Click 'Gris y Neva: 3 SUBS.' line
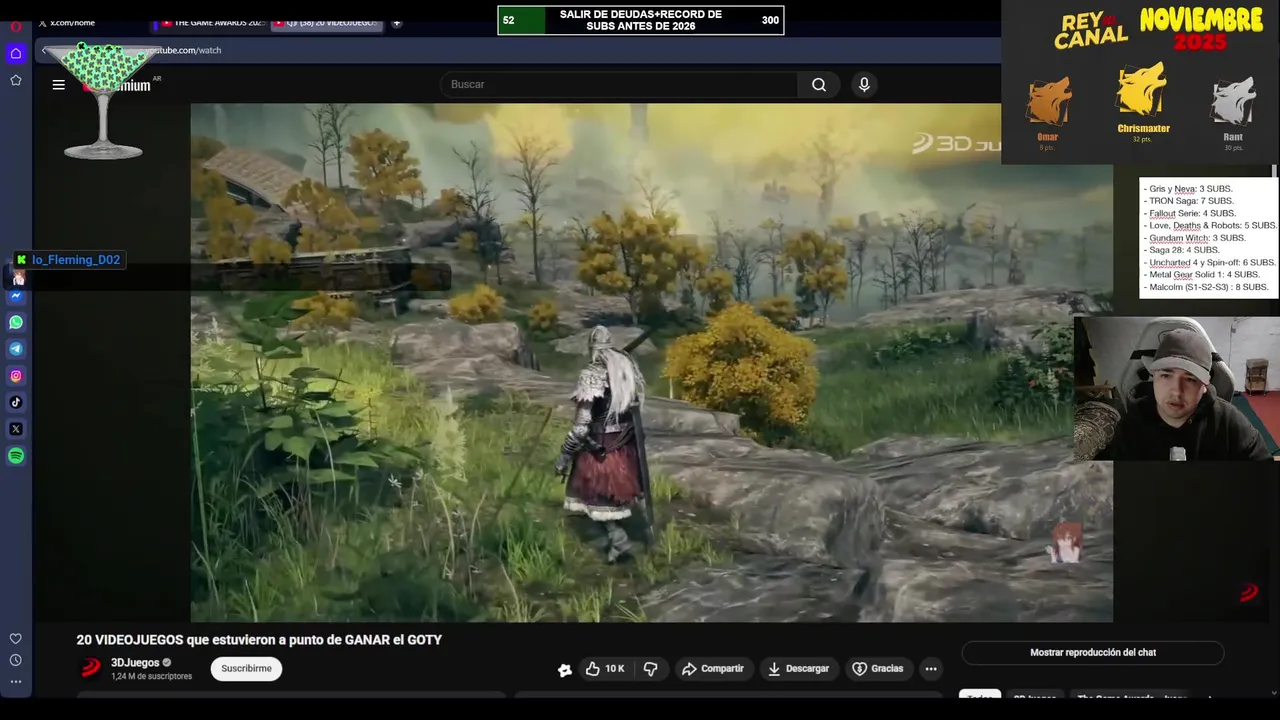 click(1190, 189)
